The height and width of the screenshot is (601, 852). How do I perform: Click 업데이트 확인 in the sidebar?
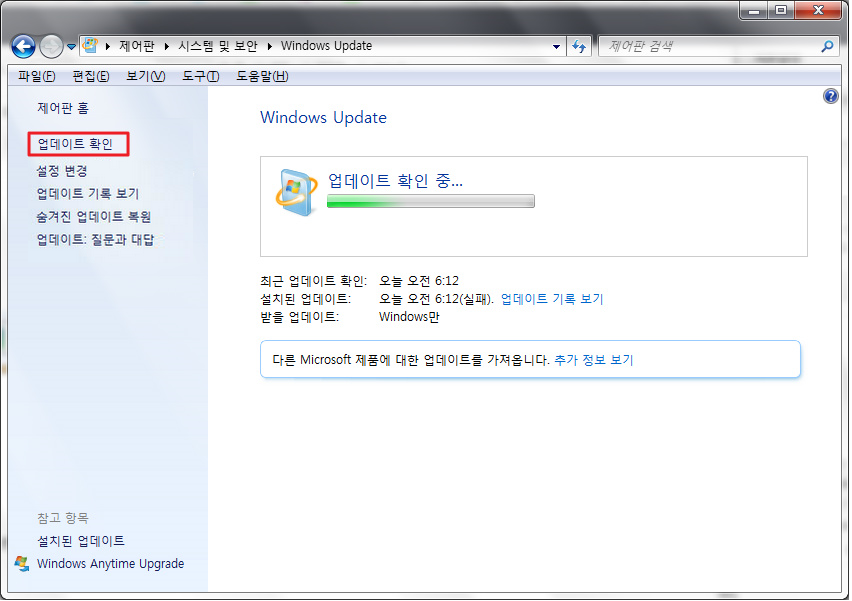click(75, 144)
